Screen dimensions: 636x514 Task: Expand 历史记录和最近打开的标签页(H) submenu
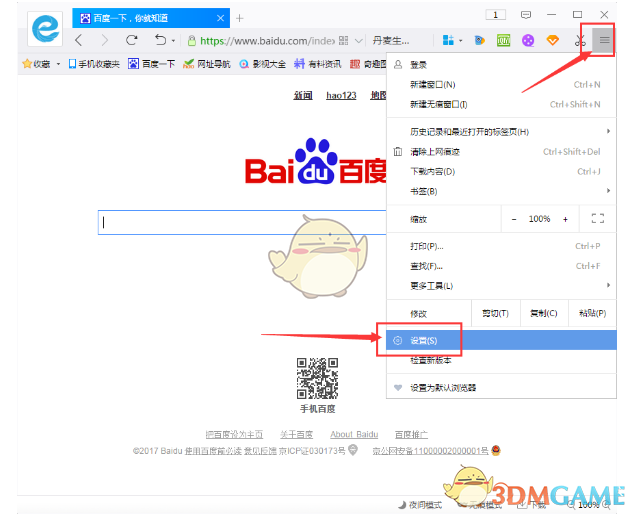(x=501, y=131)
